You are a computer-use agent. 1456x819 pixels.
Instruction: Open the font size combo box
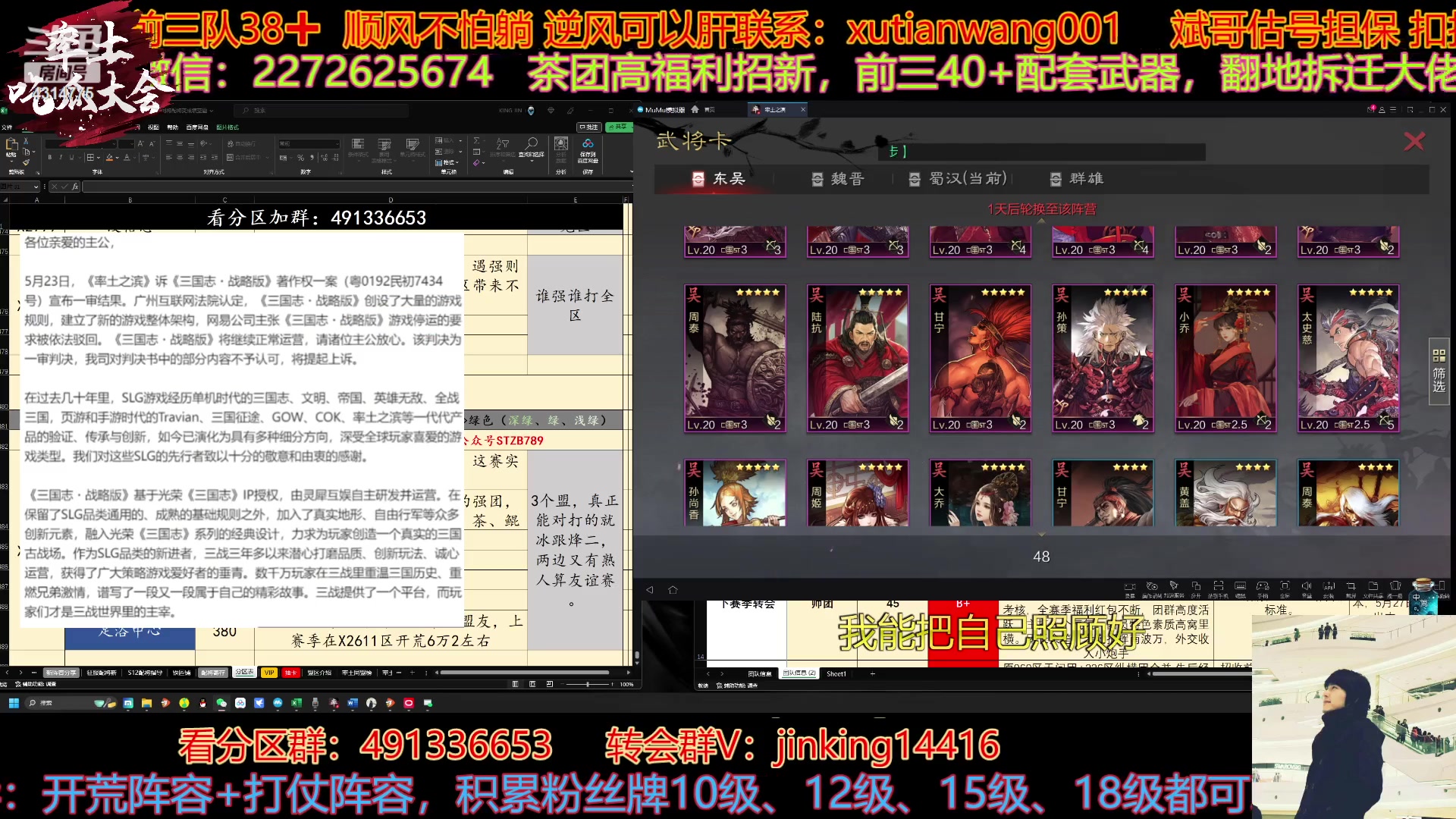(126, 143)
